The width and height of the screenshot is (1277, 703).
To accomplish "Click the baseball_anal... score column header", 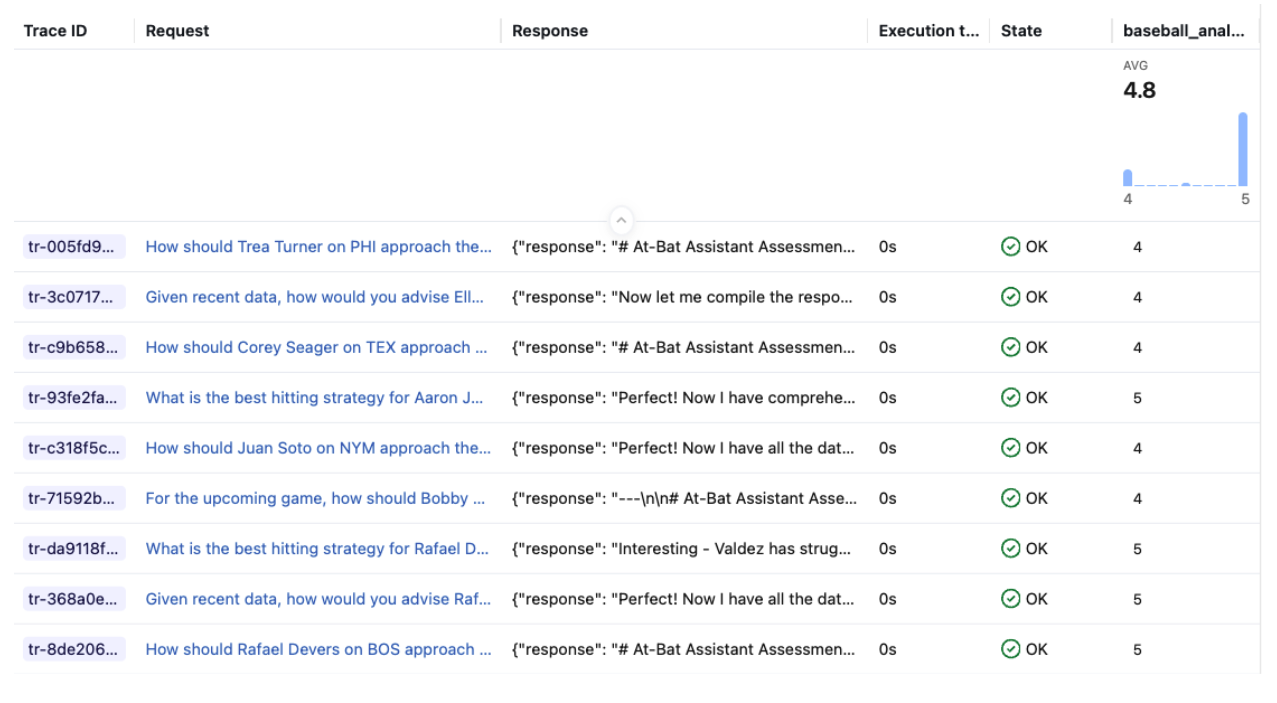I will pyautogui.click(x=1183, y=31).
